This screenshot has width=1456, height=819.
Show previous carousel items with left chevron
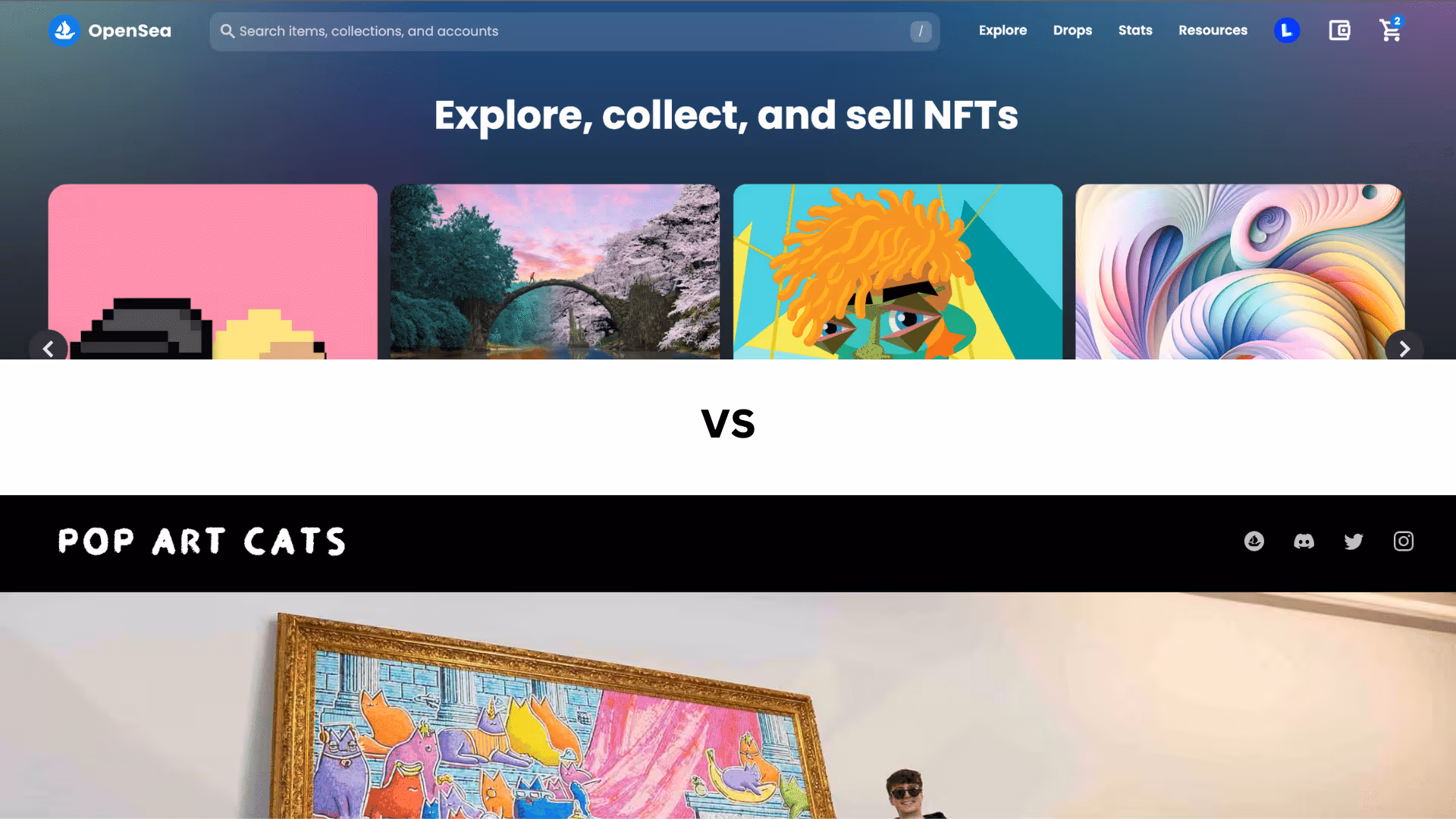coord(49,349)
